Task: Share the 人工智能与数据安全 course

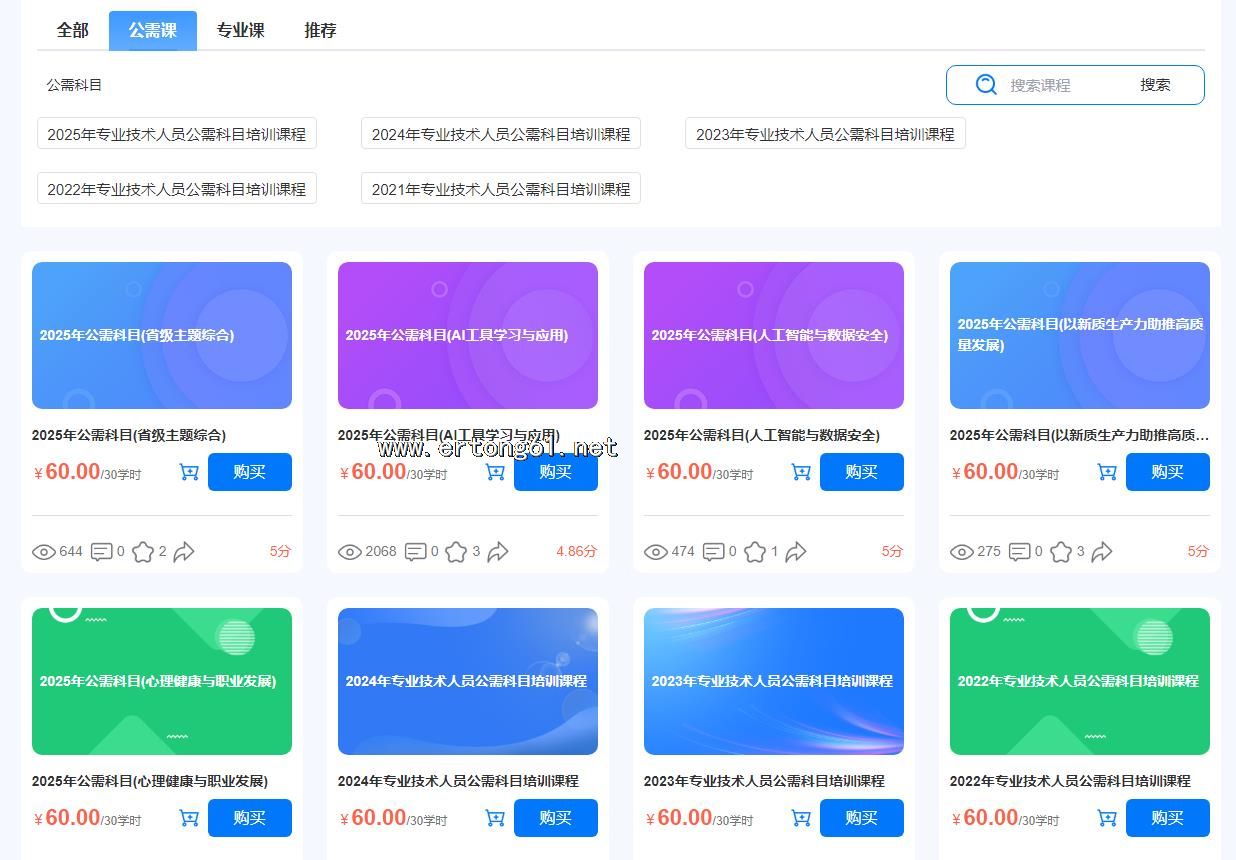Action: coord(796,552)
